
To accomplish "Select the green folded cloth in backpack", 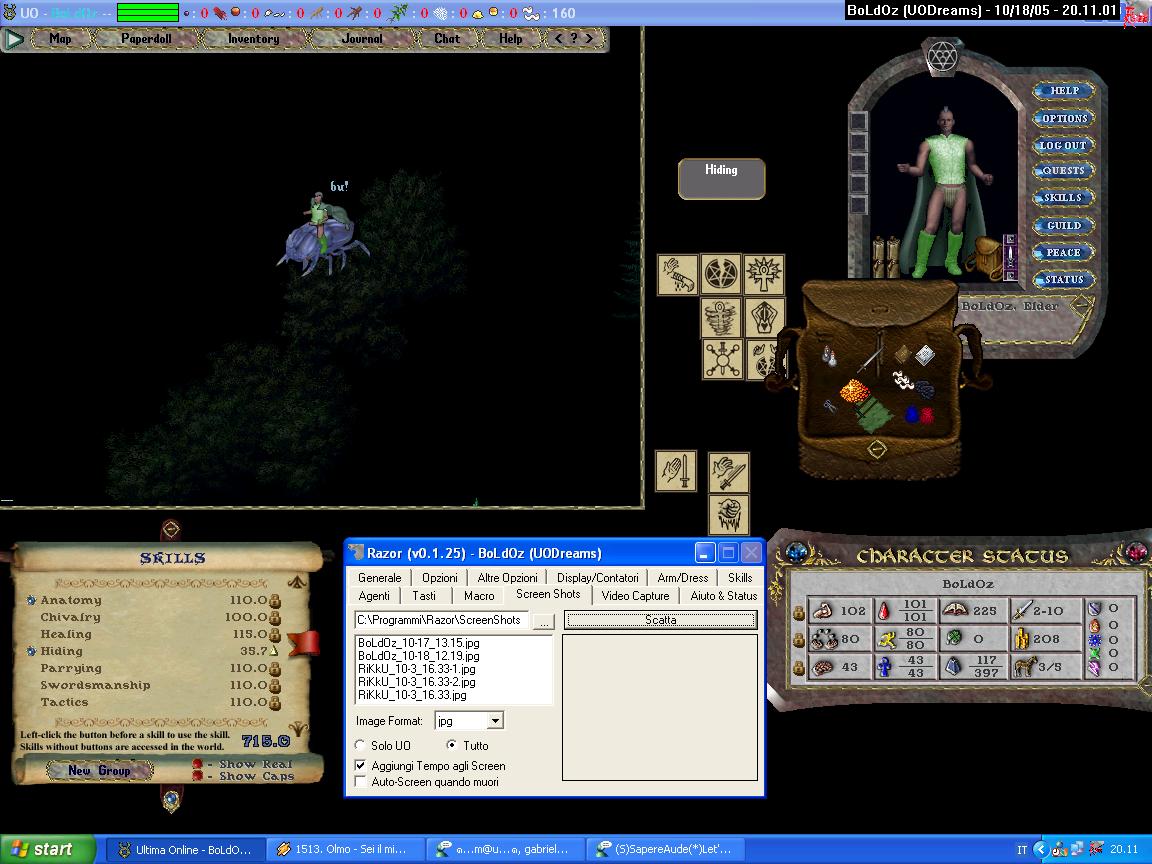I will [x=874, y=416].
